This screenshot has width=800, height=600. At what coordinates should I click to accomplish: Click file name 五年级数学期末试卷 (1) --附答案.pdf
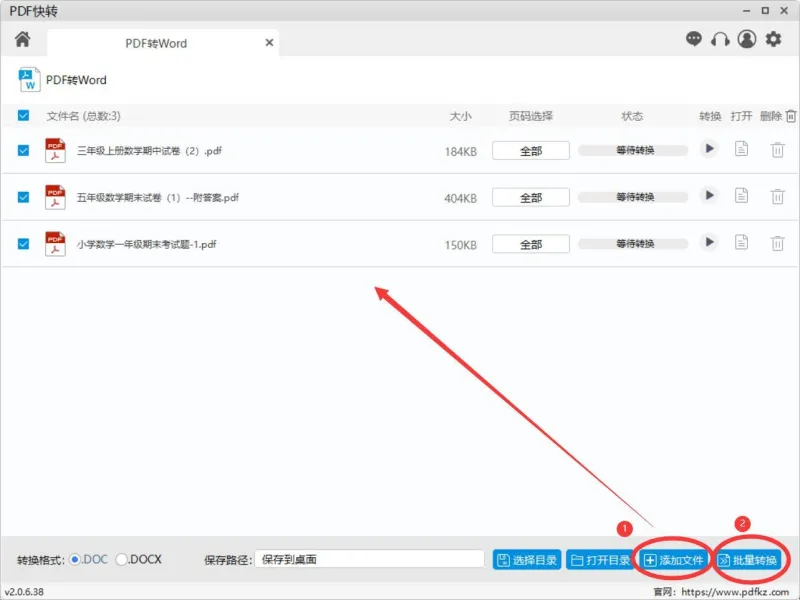[x=158, y=197]
